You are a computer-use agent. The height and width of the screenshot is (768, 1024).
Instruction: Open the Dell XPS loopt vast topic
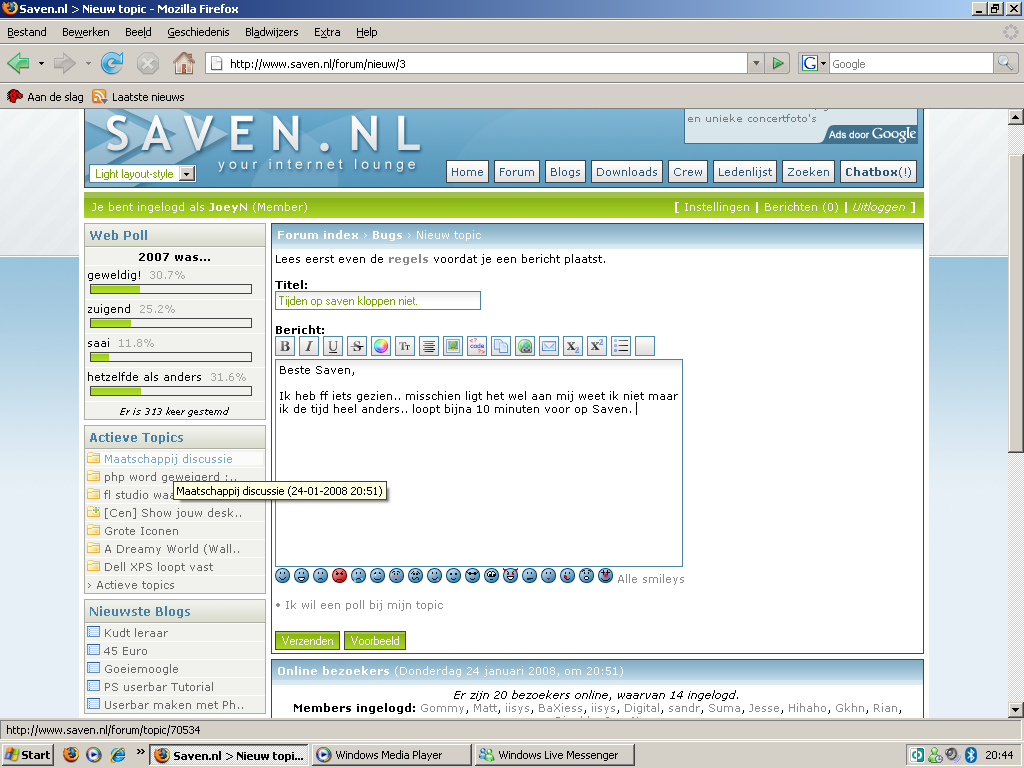tap(159, 567)
